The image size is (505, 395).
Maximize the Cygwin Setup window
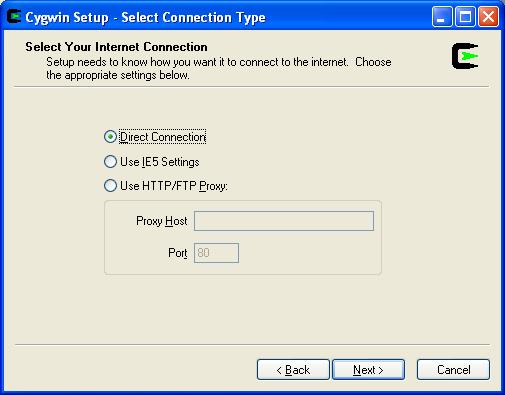465,17
